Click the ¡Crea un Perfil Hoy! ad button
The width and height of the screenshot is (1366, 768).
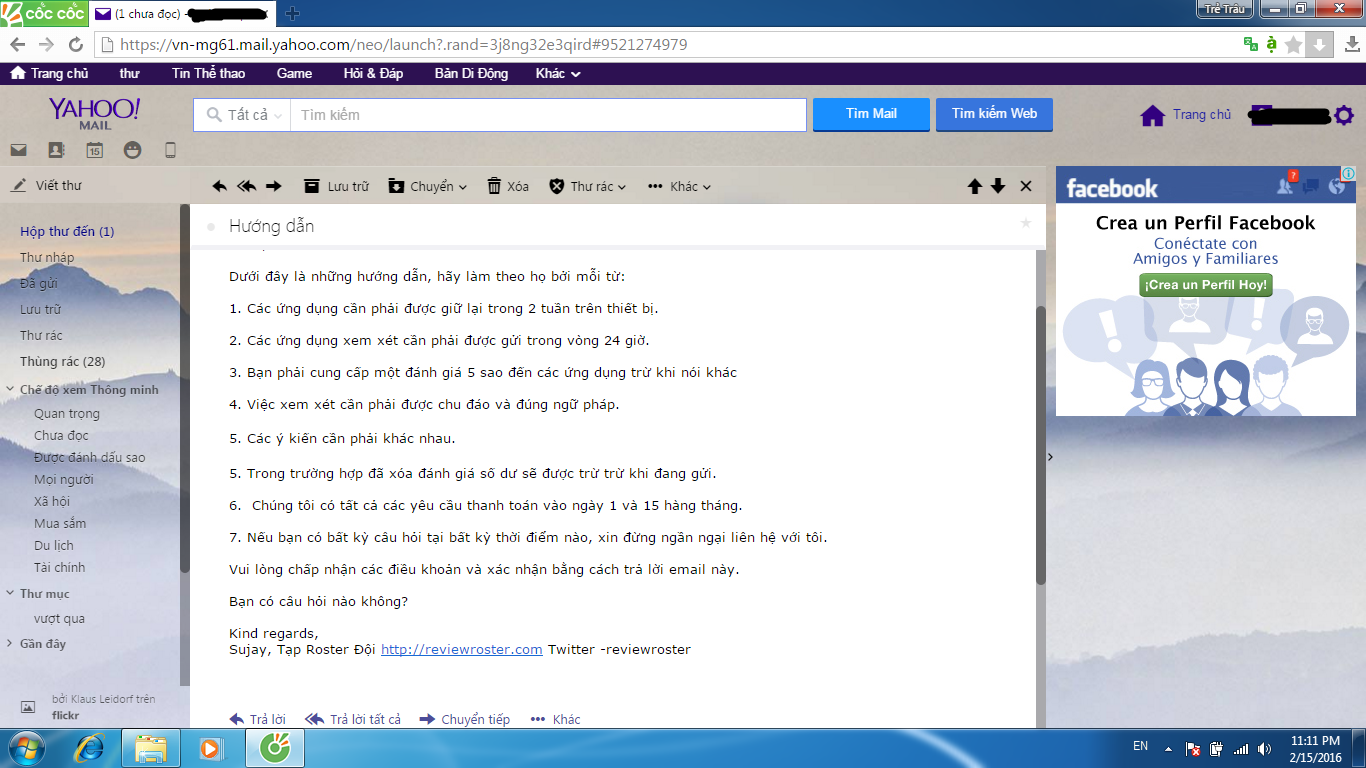point(1206,285)
